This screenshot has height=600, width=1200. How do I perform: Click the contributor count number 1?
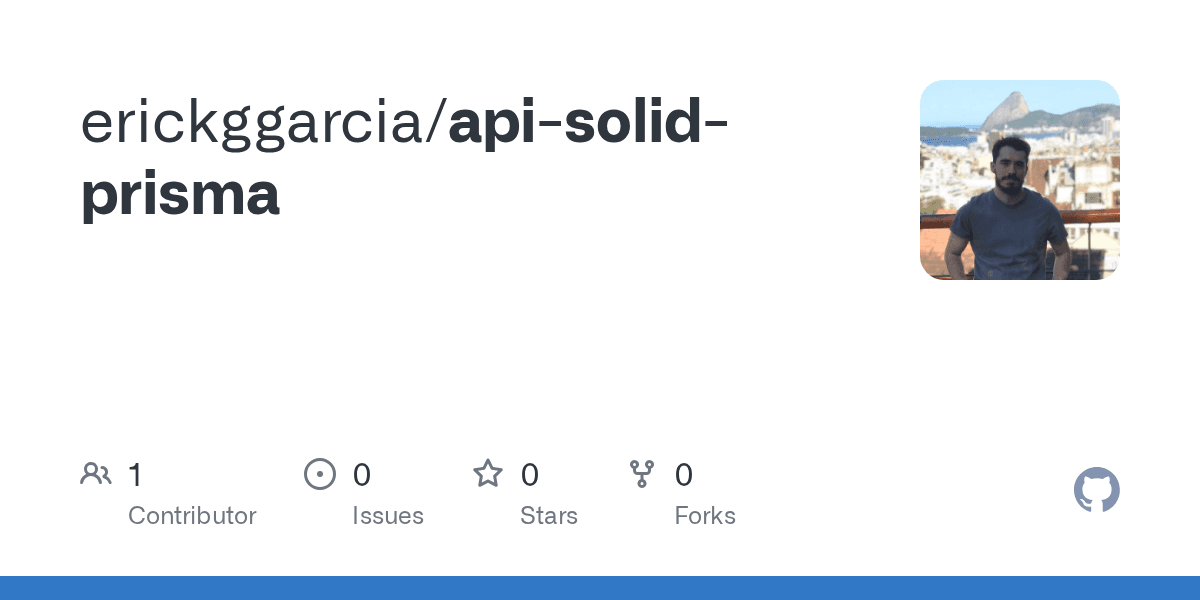135,475
